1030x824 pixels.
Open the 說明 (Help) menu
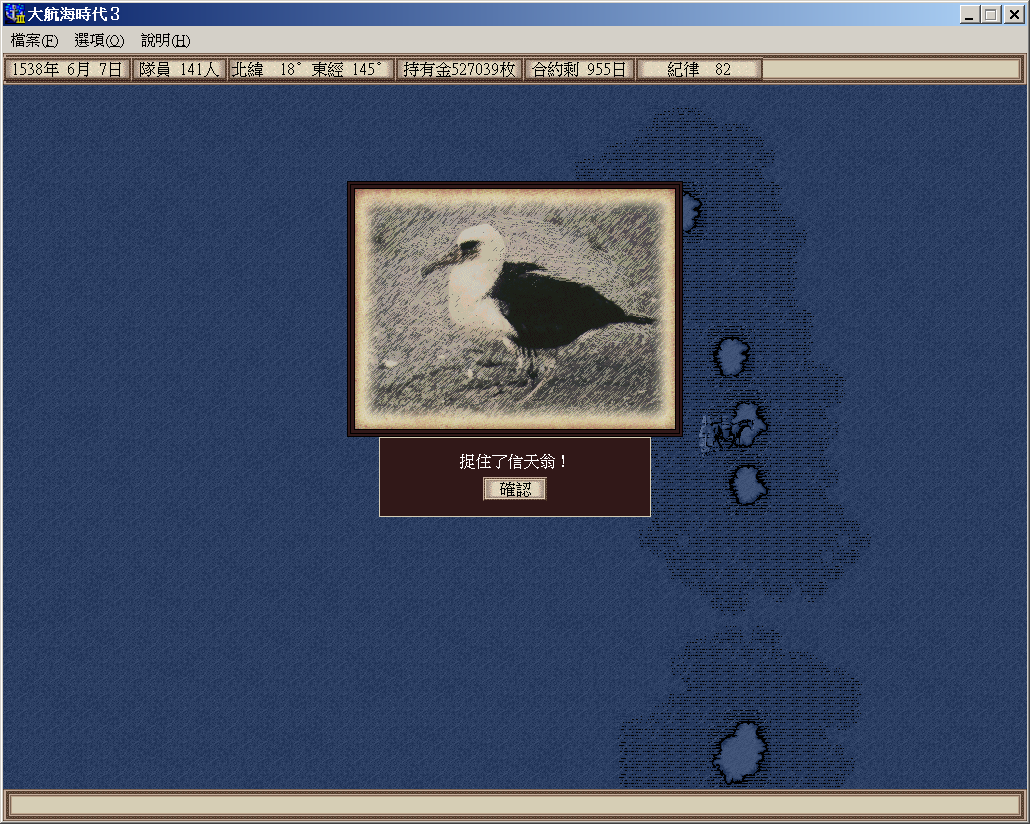click(165, 41)
